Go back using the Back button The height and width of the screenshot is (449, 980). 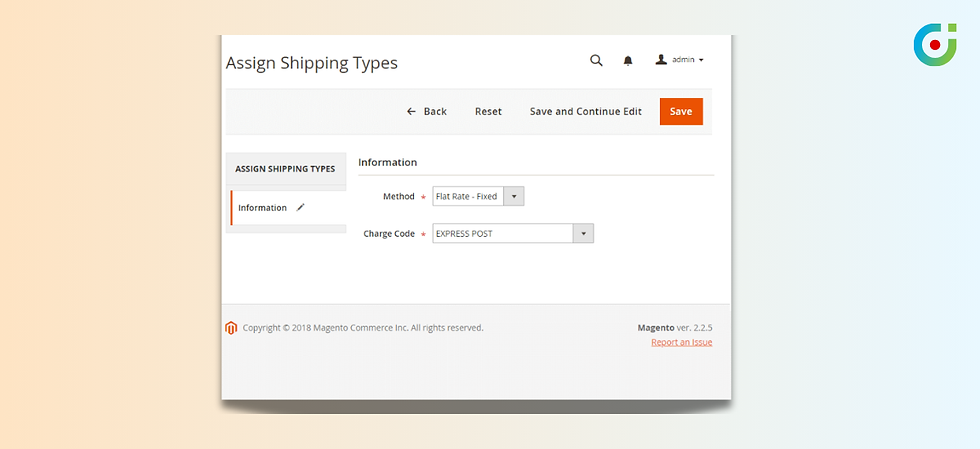(427, 112)
